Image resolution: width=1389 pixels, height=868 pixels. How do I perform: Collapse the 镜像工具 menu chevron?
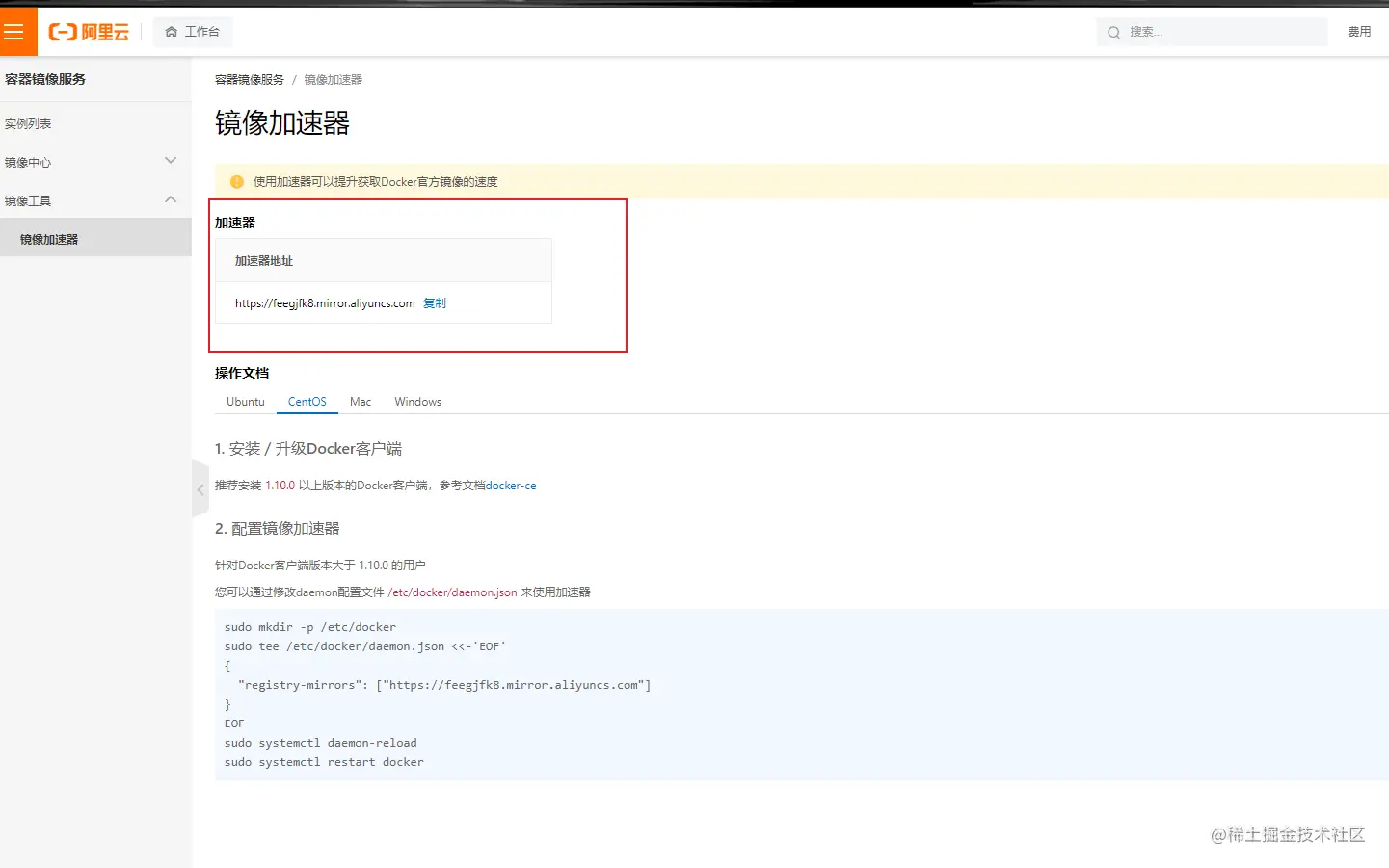(171, 199)
